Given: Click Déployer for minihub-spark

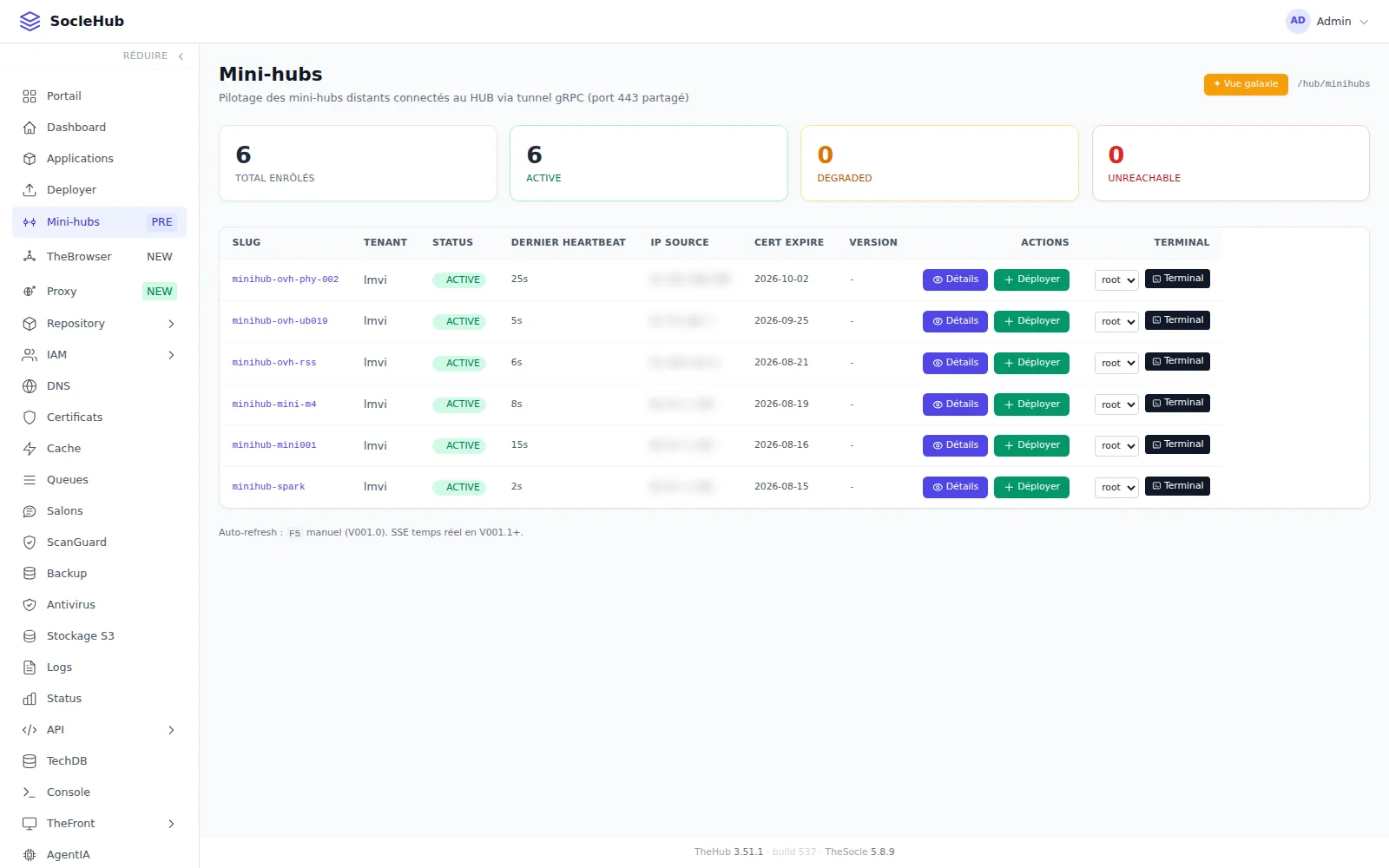Looking at the screenshot, I should pos(1031,487).
